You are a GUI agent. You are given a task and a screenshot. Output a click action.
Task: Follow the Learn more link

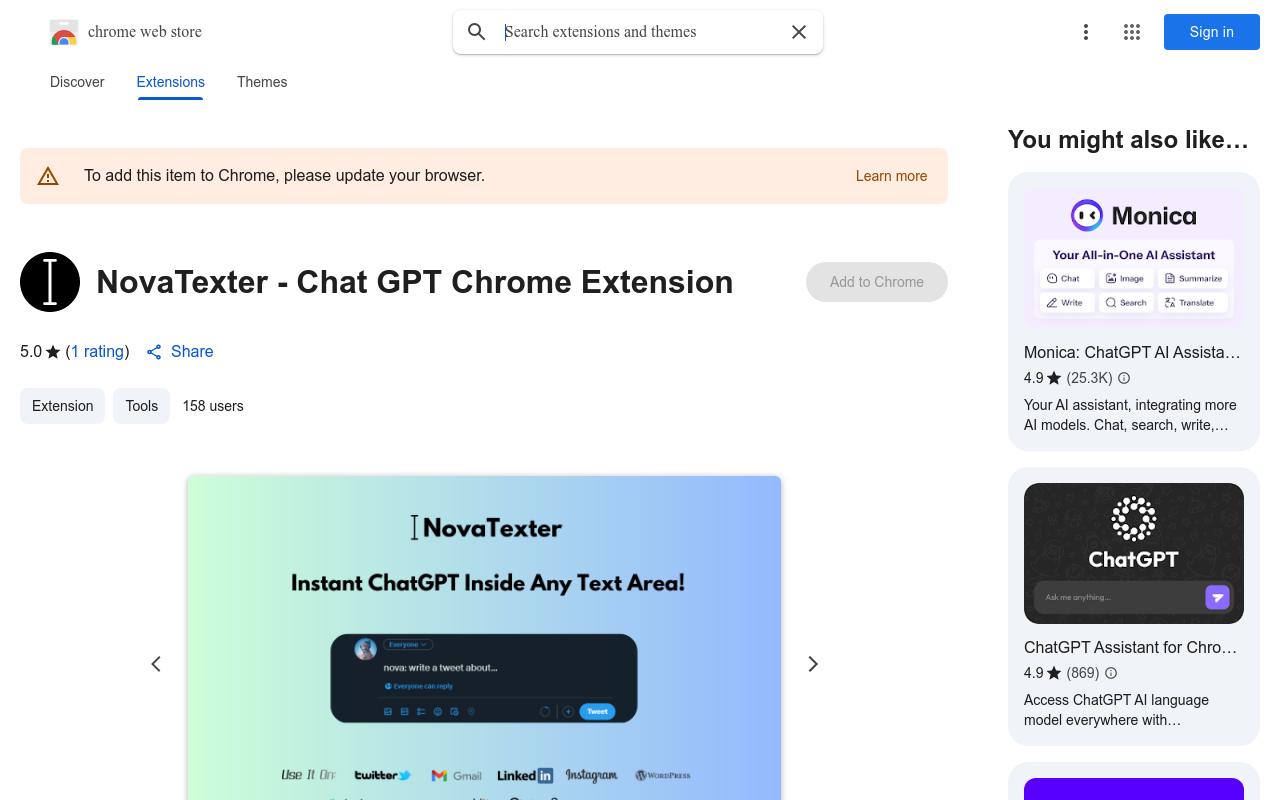(891, 176)
